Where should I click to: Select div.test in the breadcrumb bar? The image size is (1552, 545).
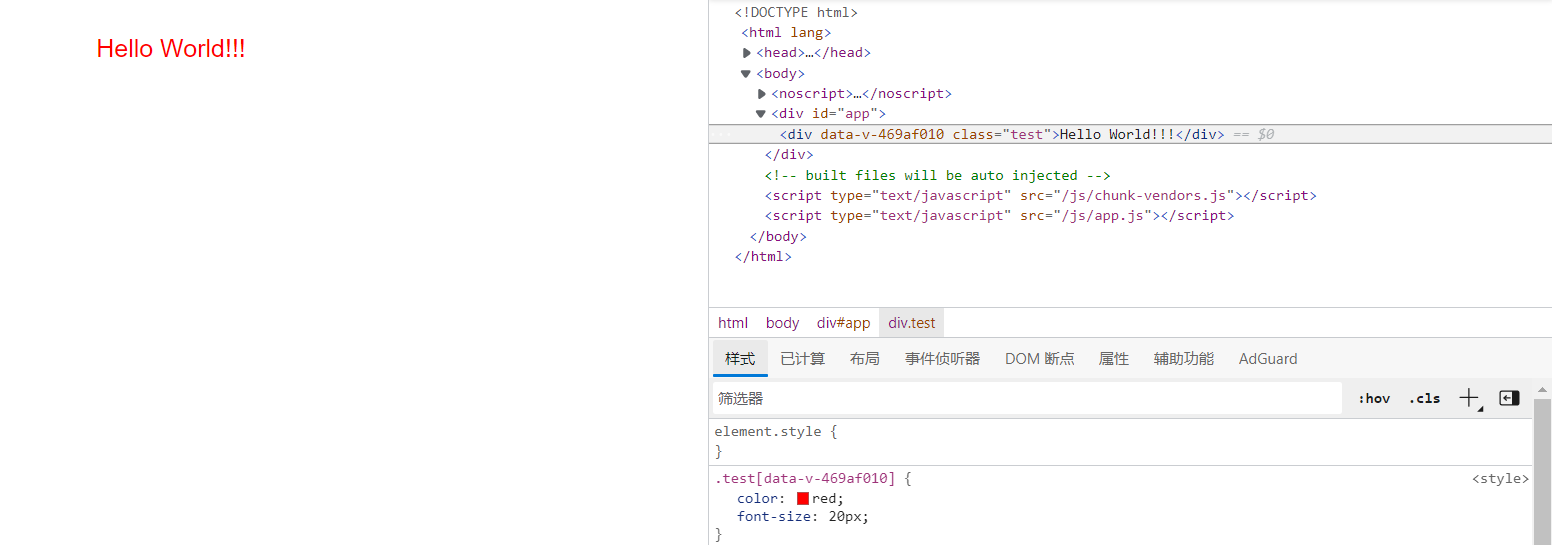912,323
